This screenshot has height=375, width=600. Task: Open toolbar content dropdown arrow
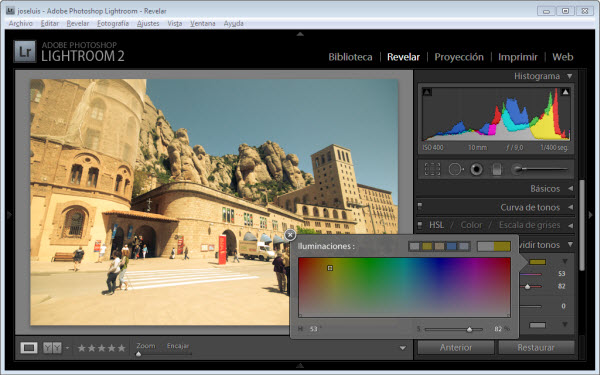click(x=403, y=348)
